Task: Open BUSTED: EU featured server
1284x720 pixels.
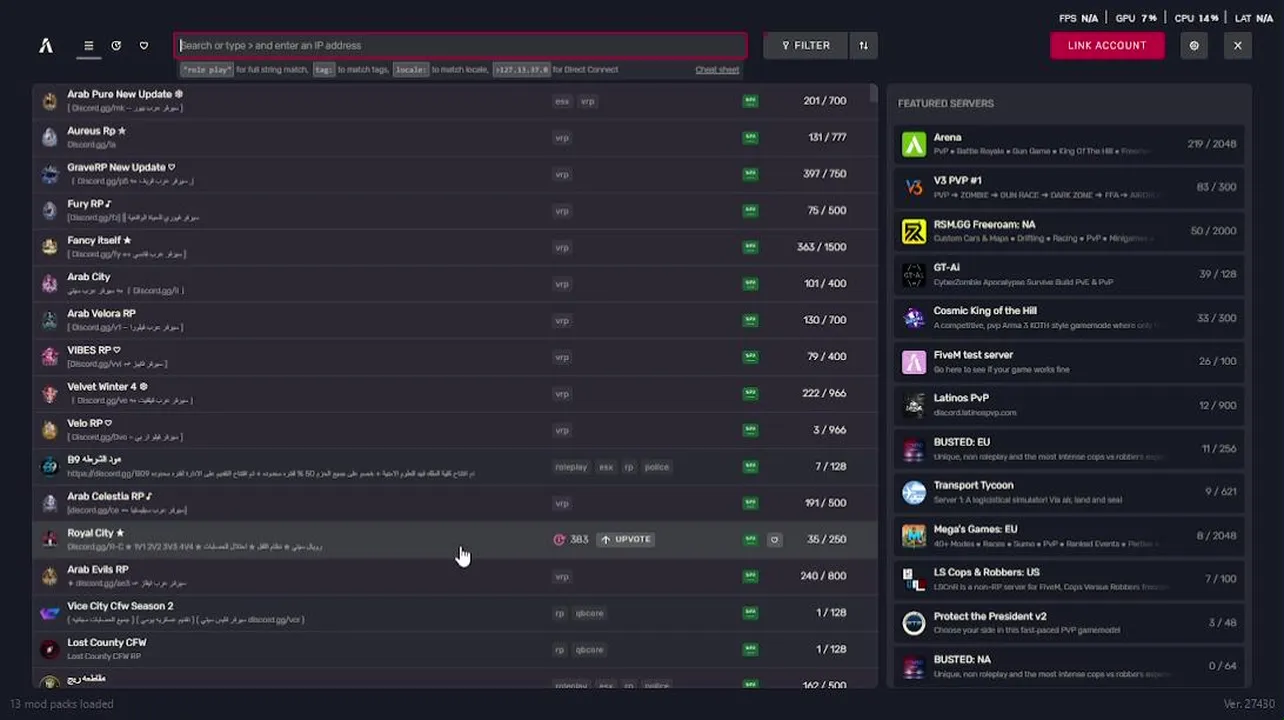Action: tap(1069, 449)
